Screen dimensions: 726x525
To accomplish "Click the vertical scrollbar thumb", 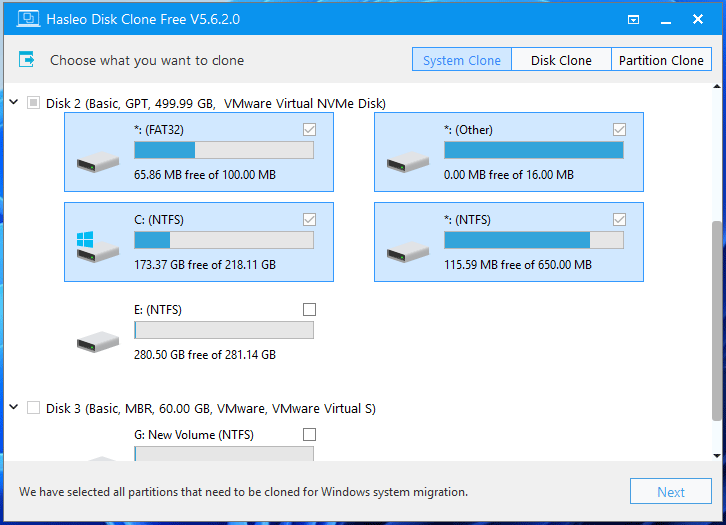I will pyautogui.click(x=717, y=321).
